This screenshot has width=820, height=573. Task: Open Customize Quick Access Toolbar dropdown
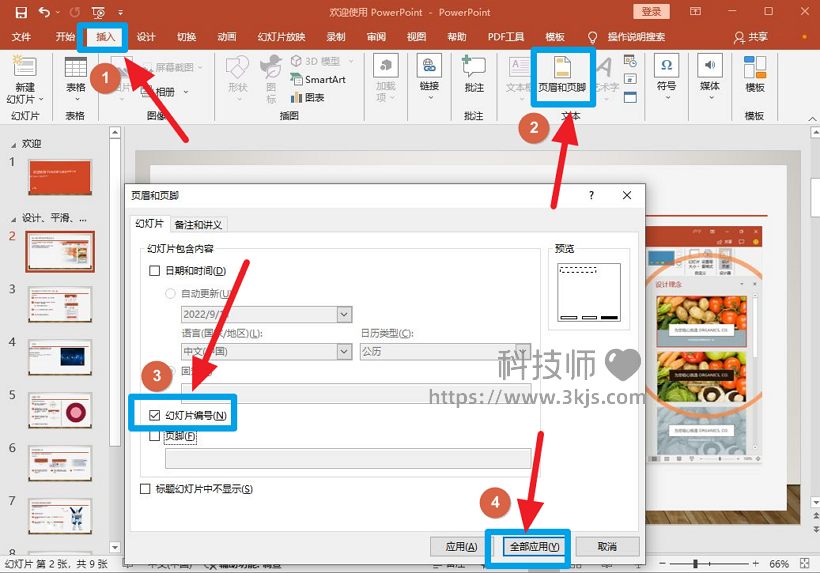(120, 12)
